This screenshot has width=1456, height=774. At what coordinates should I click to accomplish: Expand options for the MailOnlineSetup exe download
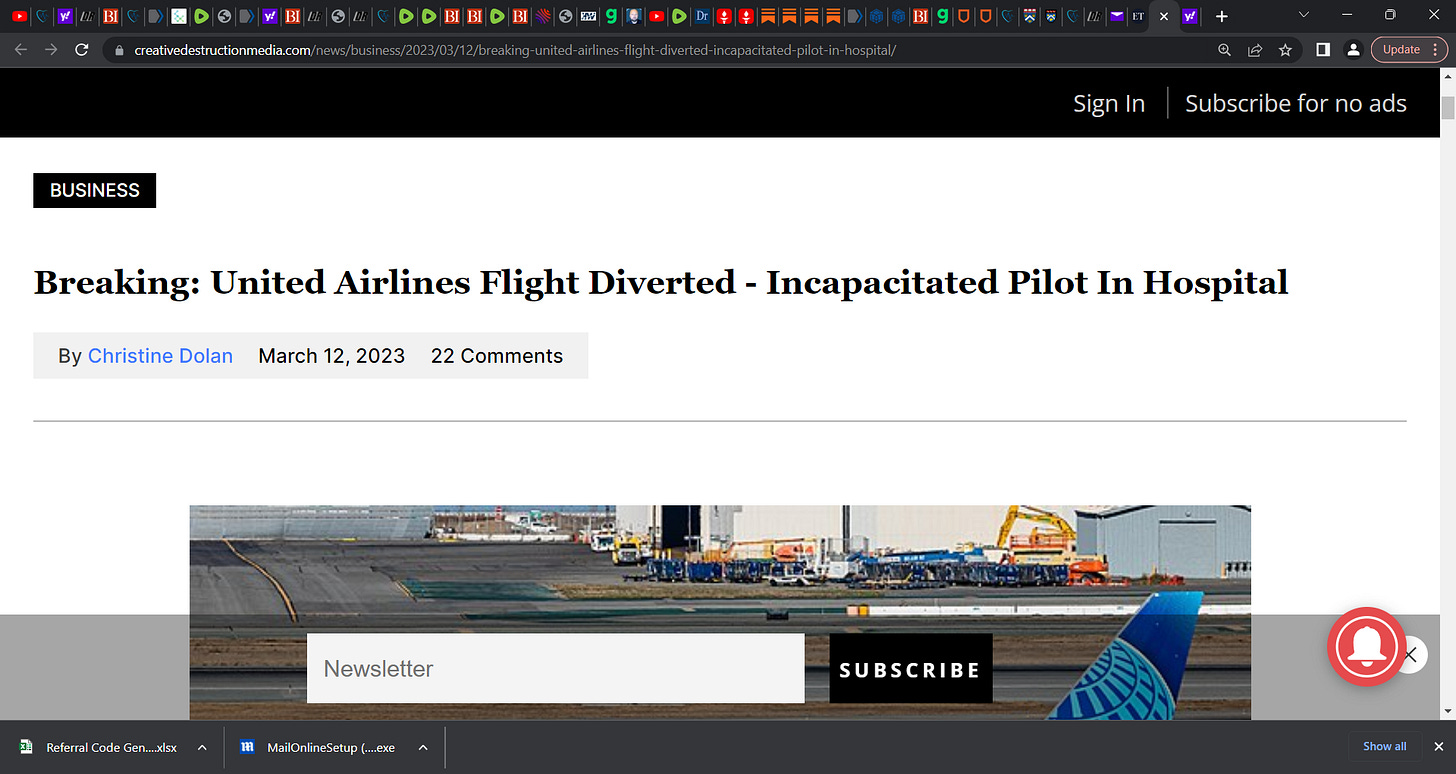423,747
